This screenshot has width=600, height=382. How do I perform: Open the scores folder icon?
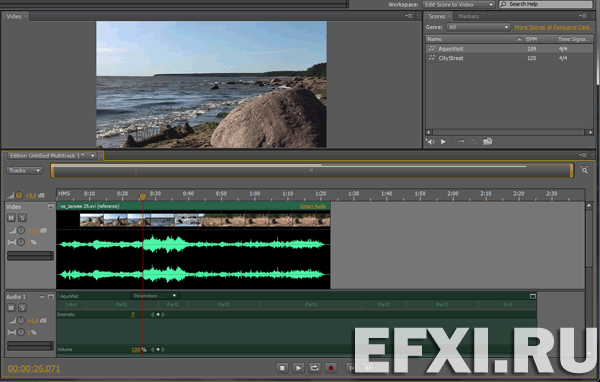(x=487, y=142)
